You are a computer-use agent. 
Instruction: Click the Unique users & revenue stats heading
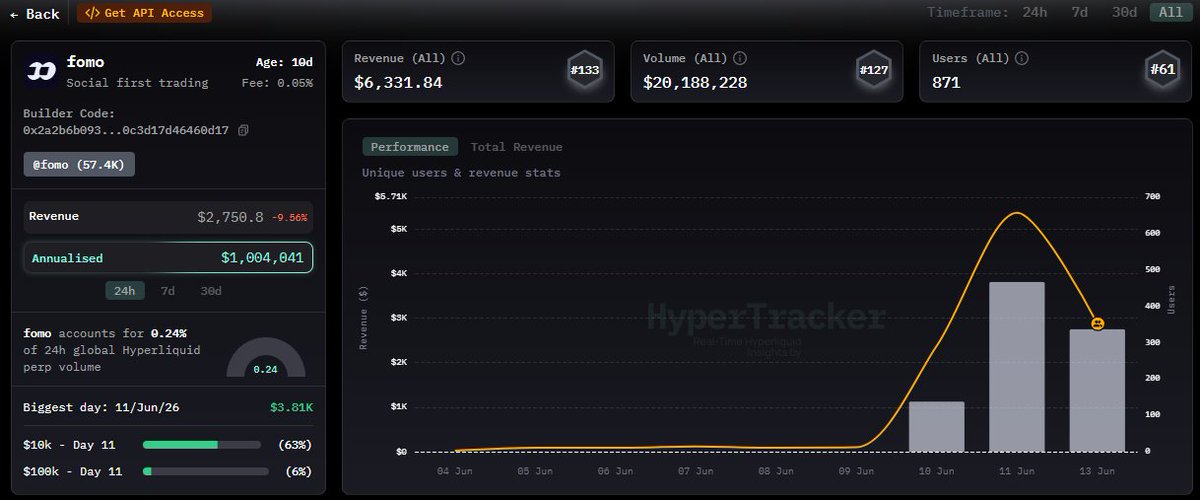[x=461, y=173]
